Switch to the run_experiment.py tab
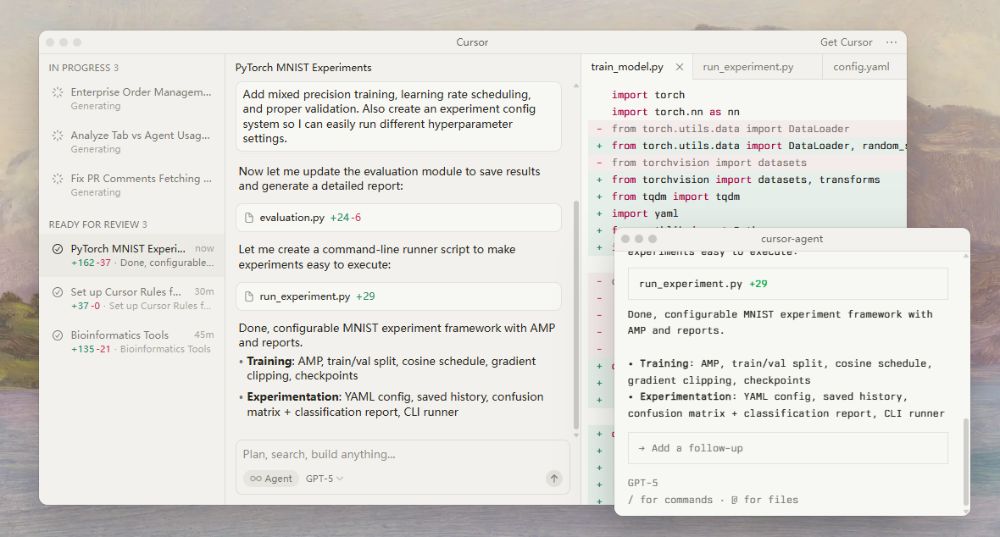 pos(748,67)
